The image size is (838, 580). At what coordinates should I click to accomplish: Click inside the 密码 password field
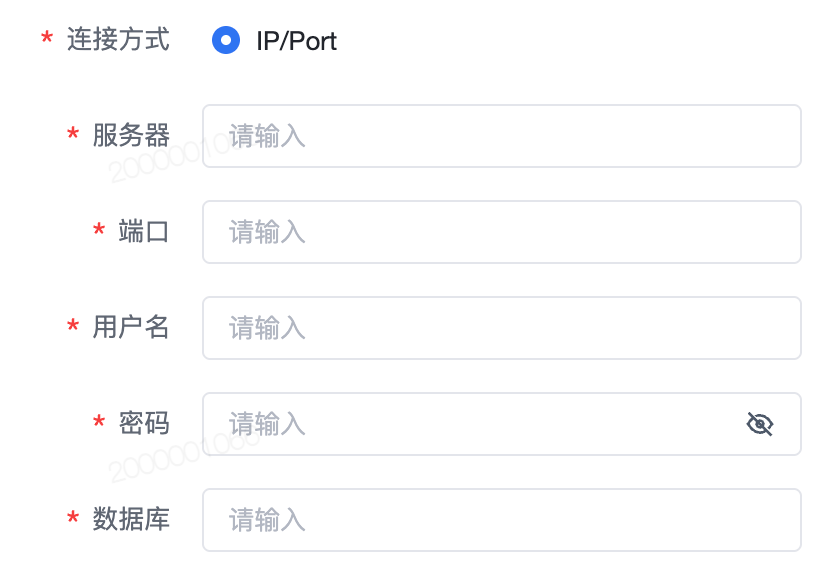coord(502,424)
